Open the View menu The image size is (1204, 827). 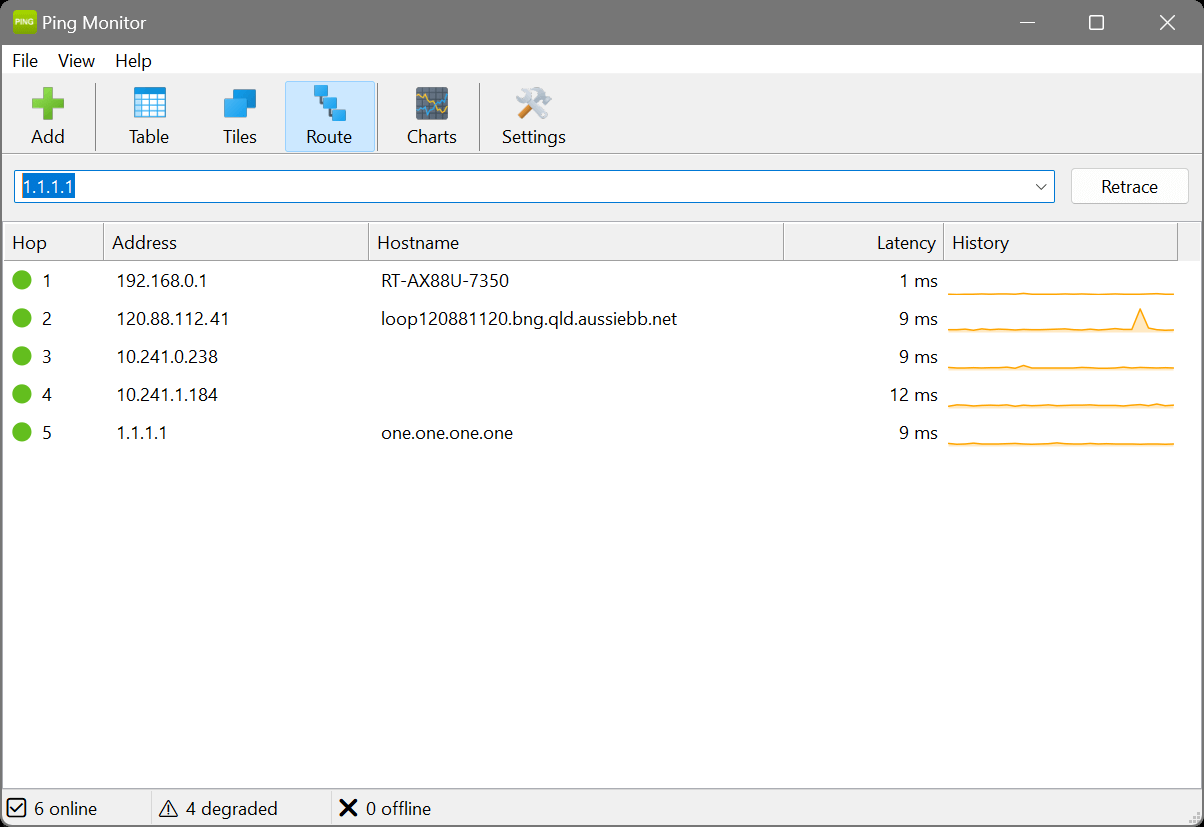(76, 61)
